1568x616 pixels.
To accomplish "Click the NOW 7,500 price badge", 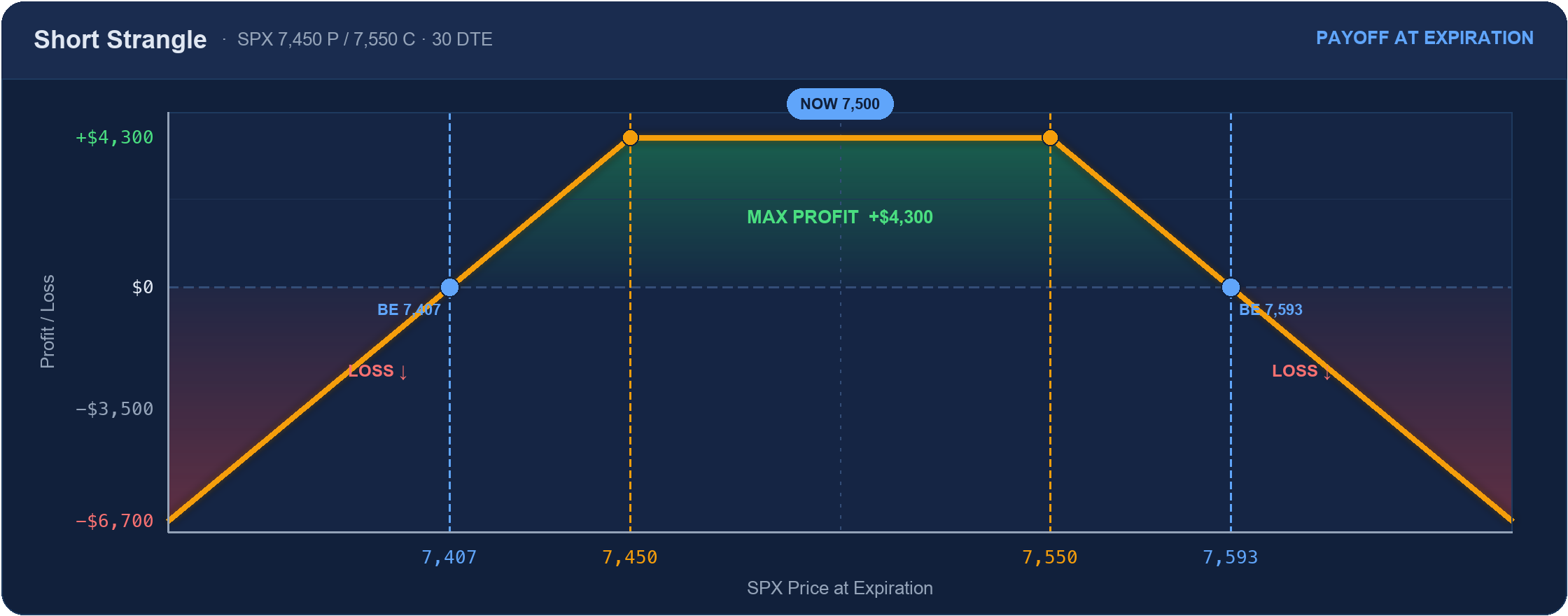I will pos(840,104).
